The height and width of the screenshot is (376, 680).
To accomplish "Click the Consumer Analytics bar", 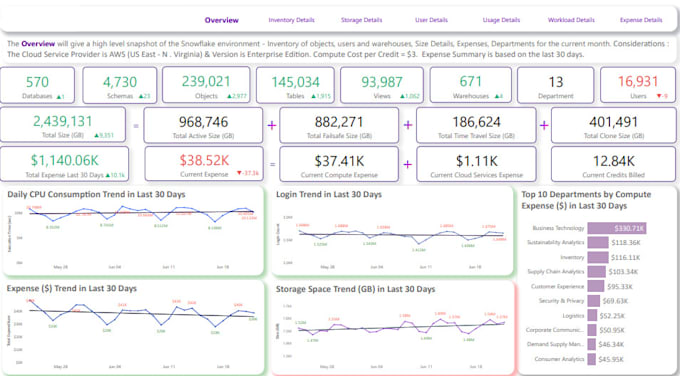I will (x=591, y=359).
